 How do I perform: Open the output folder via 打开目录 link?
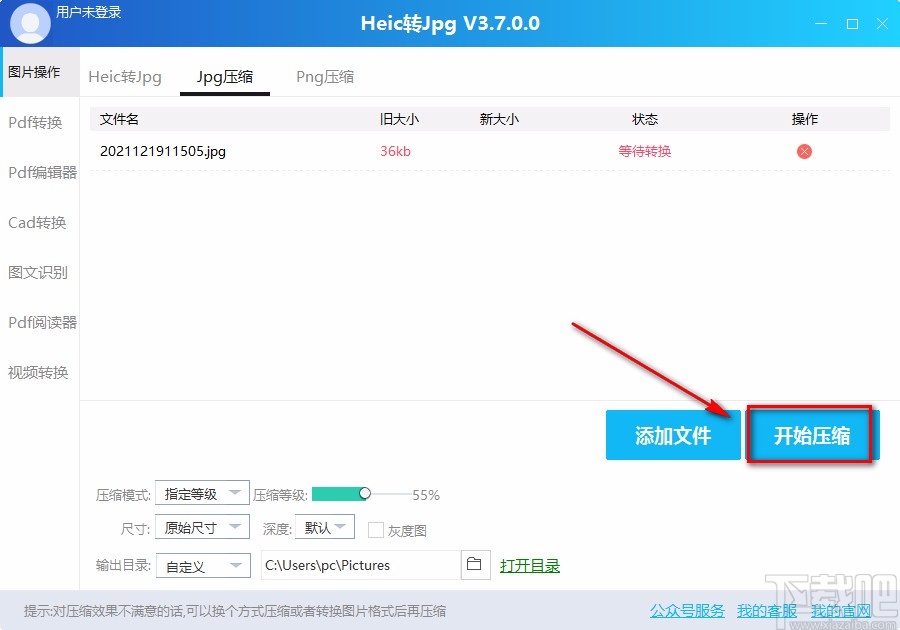pyautogui.click(x=530, y=565)
